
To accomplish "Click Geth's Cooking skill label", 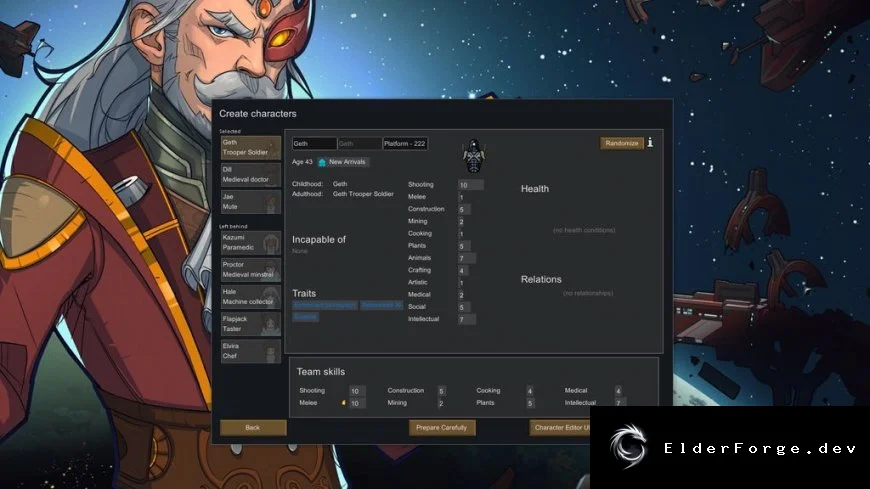I will tap(420, 233).
